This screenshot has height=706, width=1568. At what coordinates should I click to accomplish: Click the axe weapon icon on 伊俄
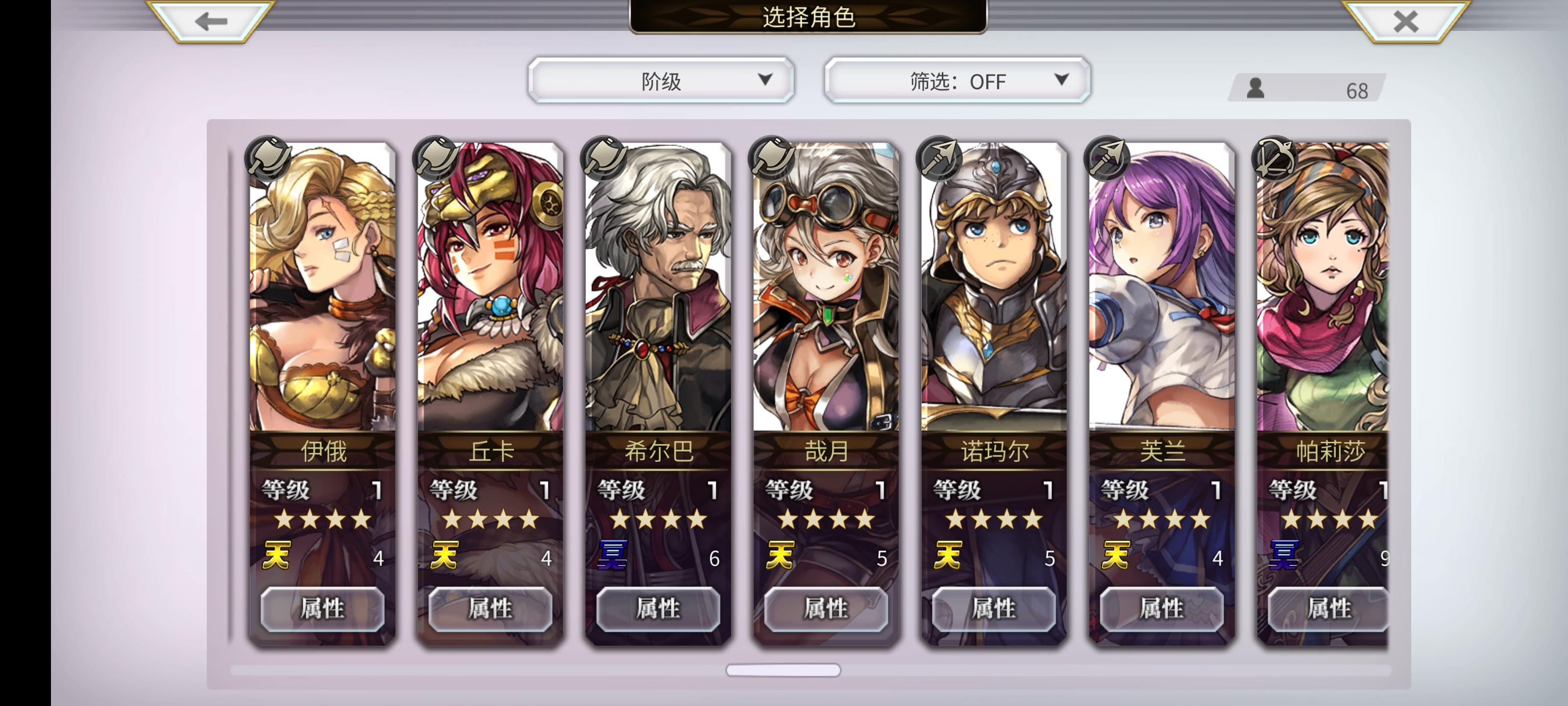click(x=268, y=158)
